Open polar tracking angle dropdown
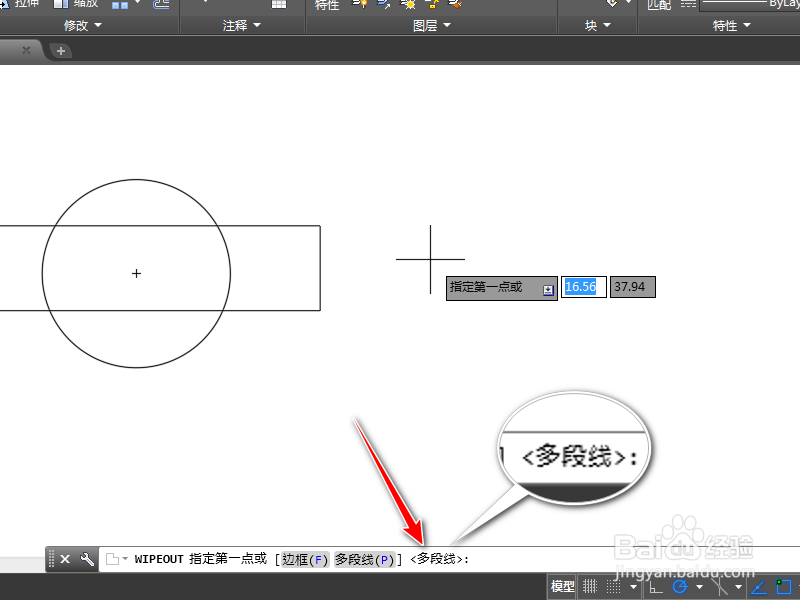Screen dimensions: 800x600 (699, 587)
